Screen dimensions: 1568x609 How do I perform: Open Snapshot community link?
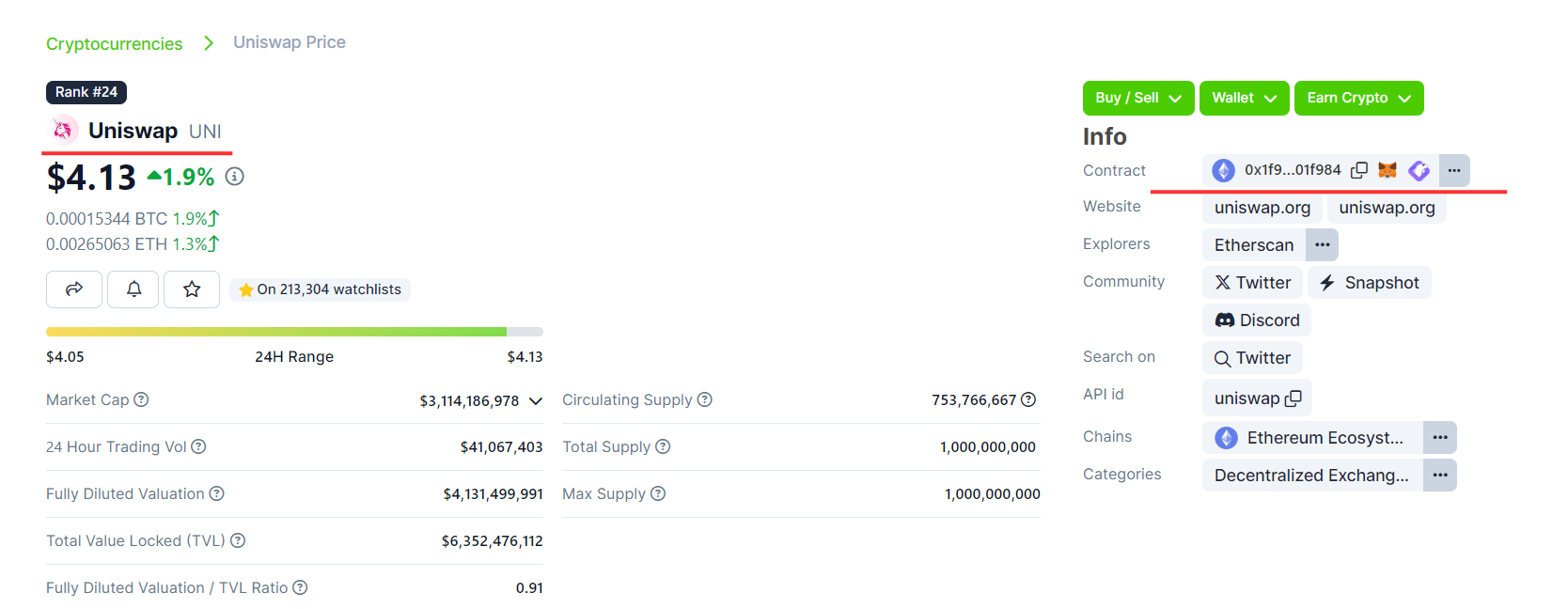tap(1370, 283)
